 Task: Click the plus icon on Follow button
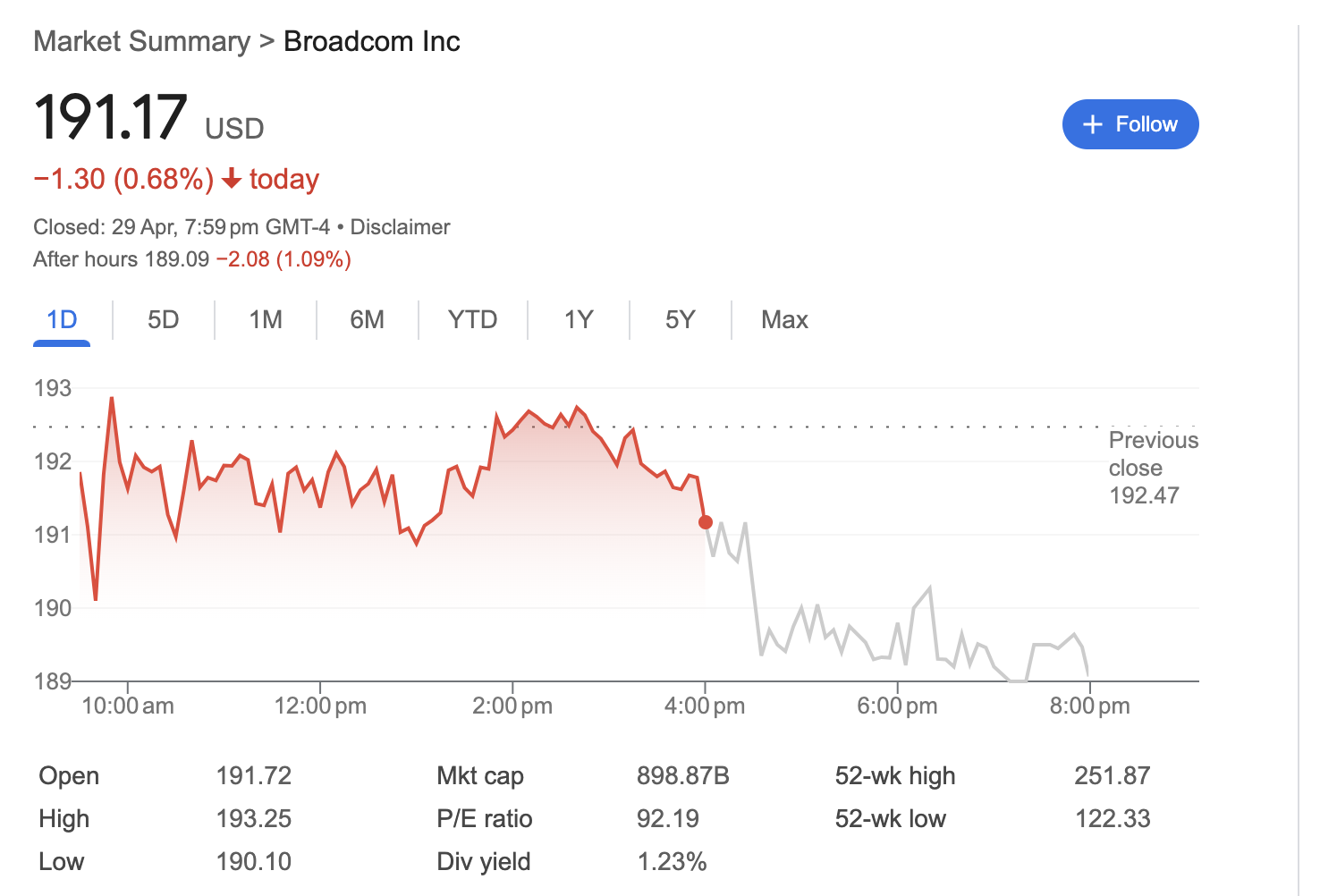(x=1092, y=124)
